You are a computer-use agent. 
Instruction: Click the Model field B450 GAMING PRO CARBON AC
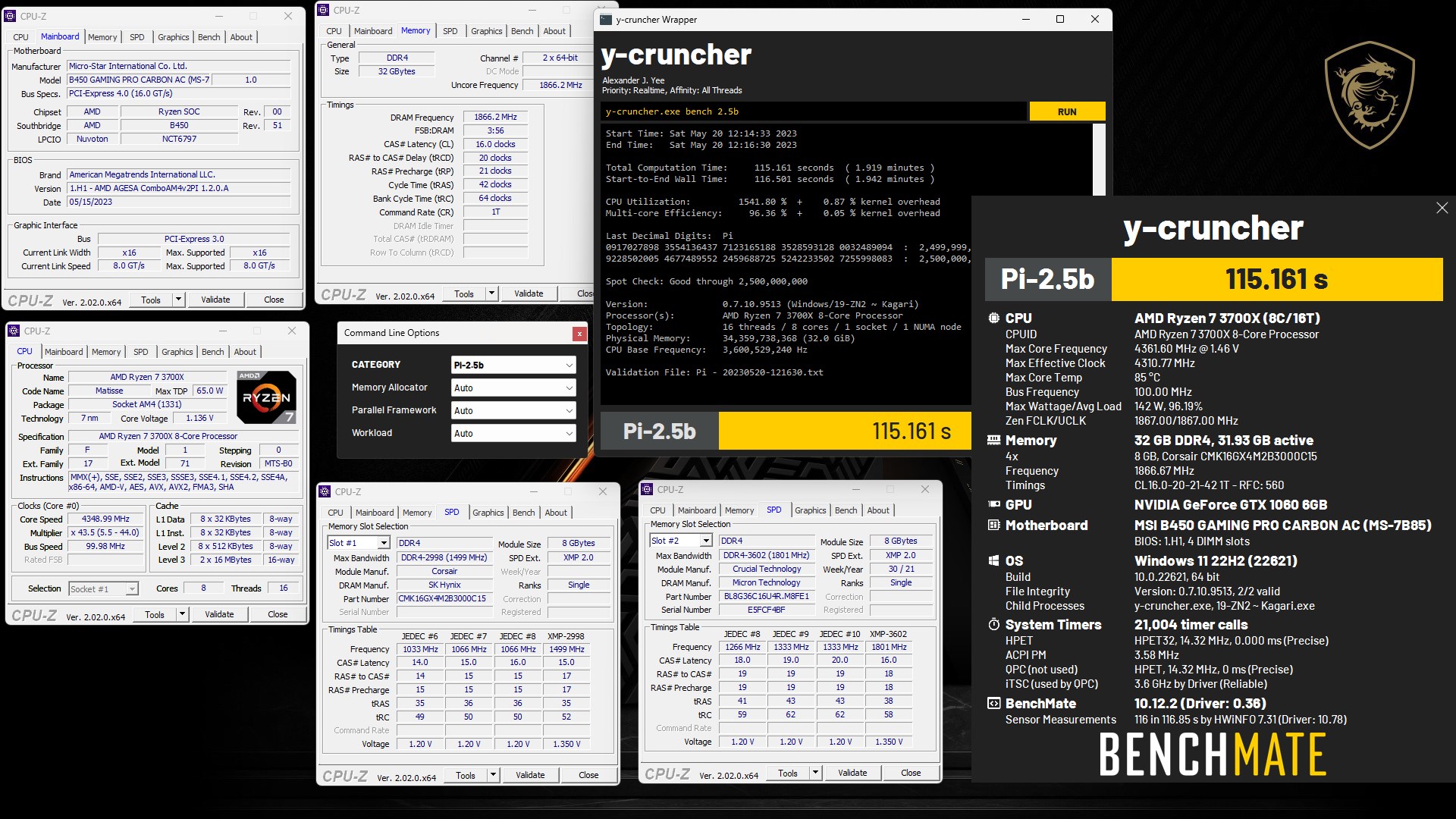139,80
